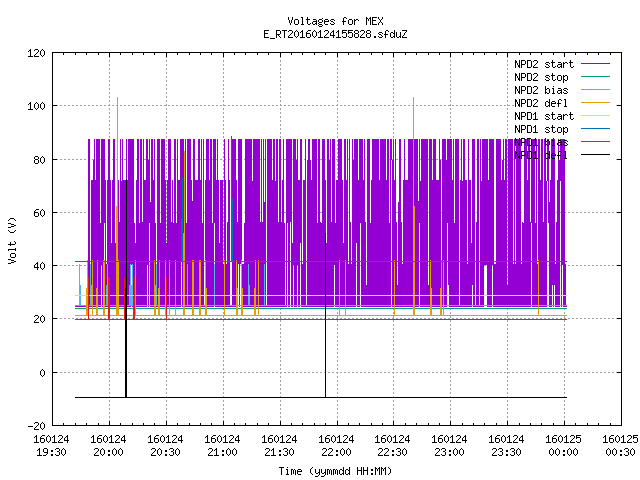
Task: Click the orange NPD2 defl legend line
Action: pyautogui.click(x=595, y=103)
